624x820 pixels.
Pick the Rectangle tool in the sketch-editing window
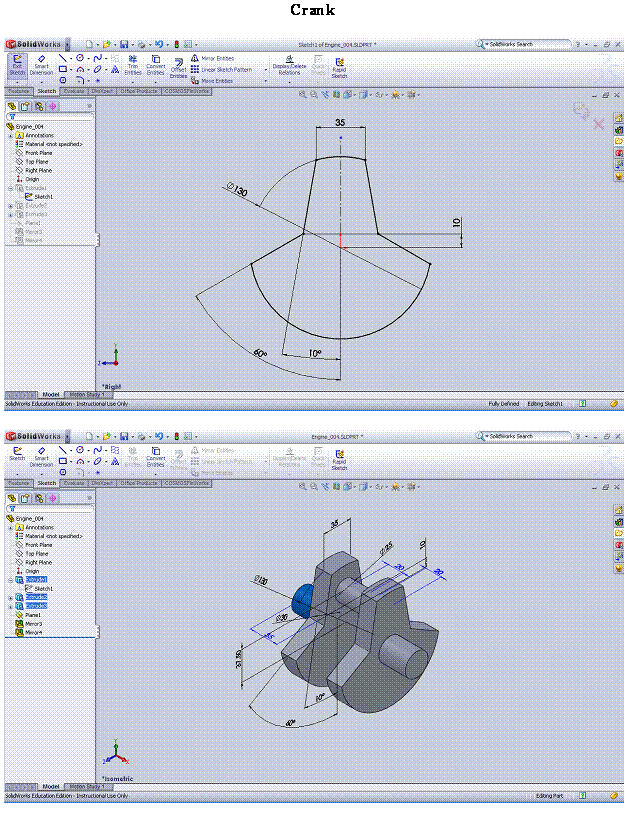tap(62, 69)
